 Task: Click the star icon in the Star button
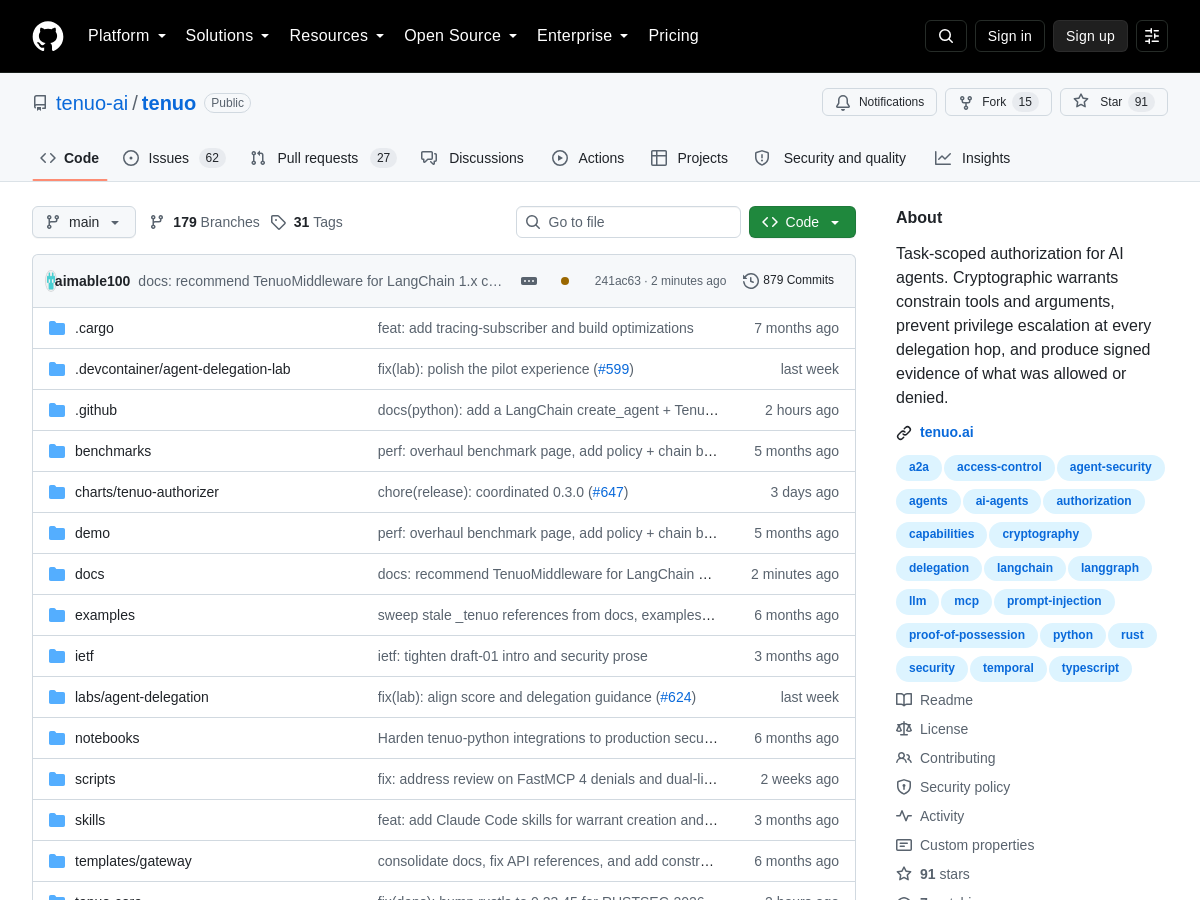click(1081, 101)
